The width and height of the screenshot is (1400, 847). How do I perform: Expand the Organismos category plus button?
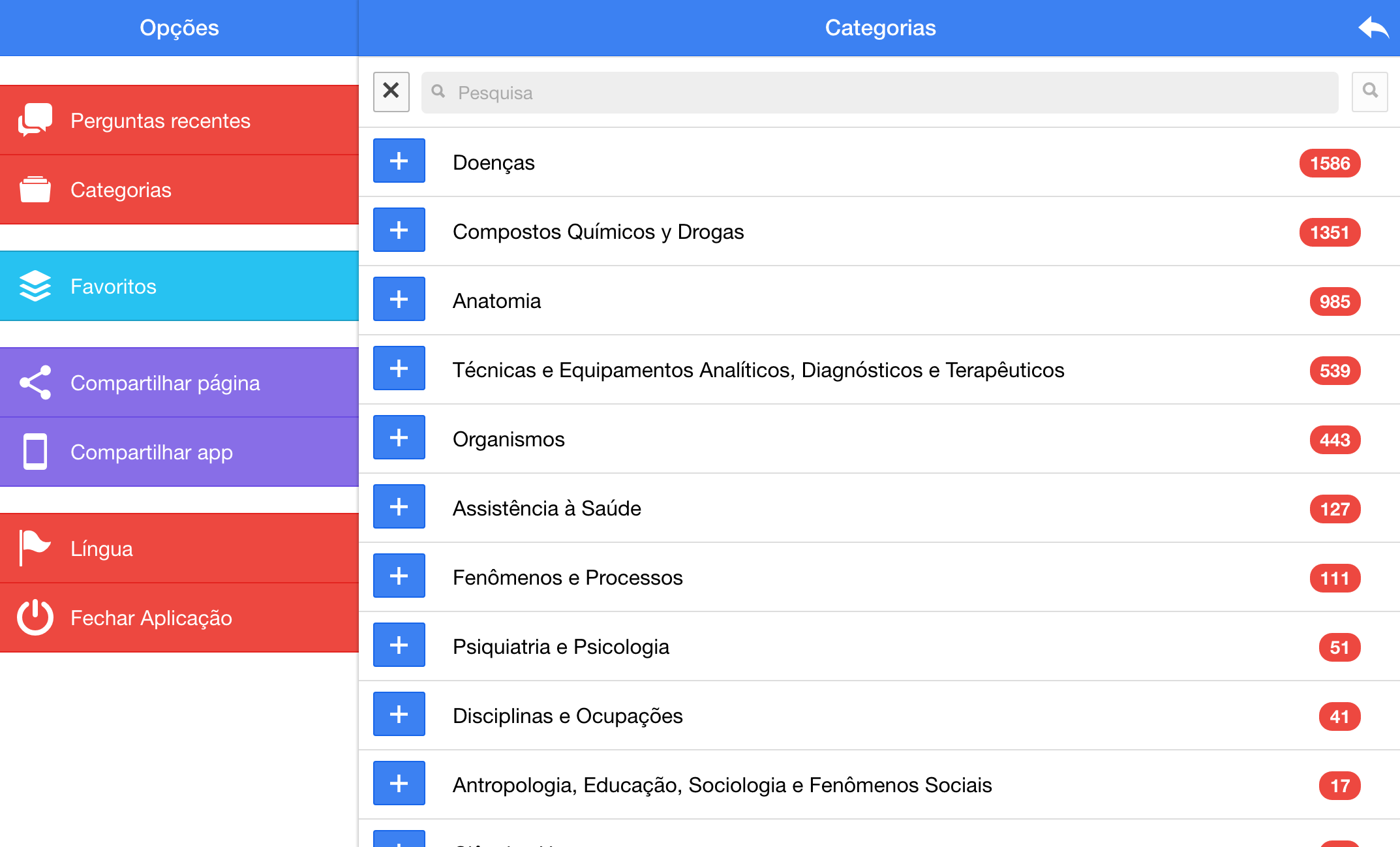[399, 438]
